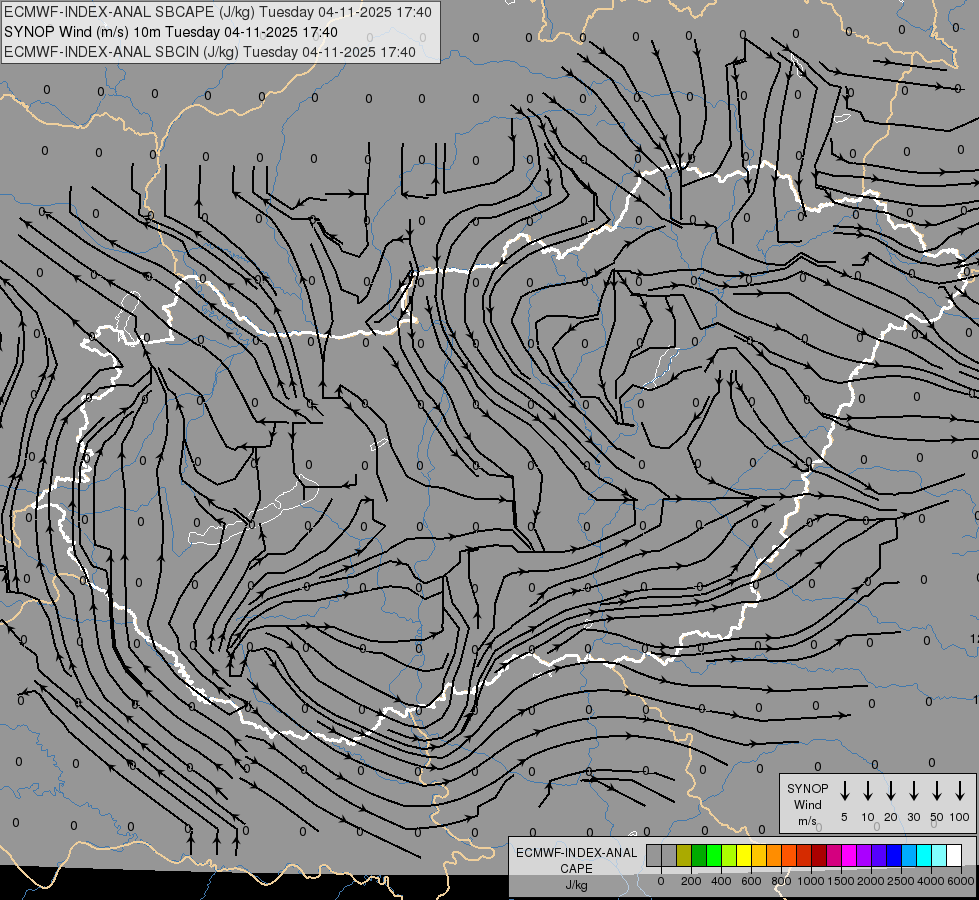Select the bright magenta CAPE legend swatch

[850, 855]
